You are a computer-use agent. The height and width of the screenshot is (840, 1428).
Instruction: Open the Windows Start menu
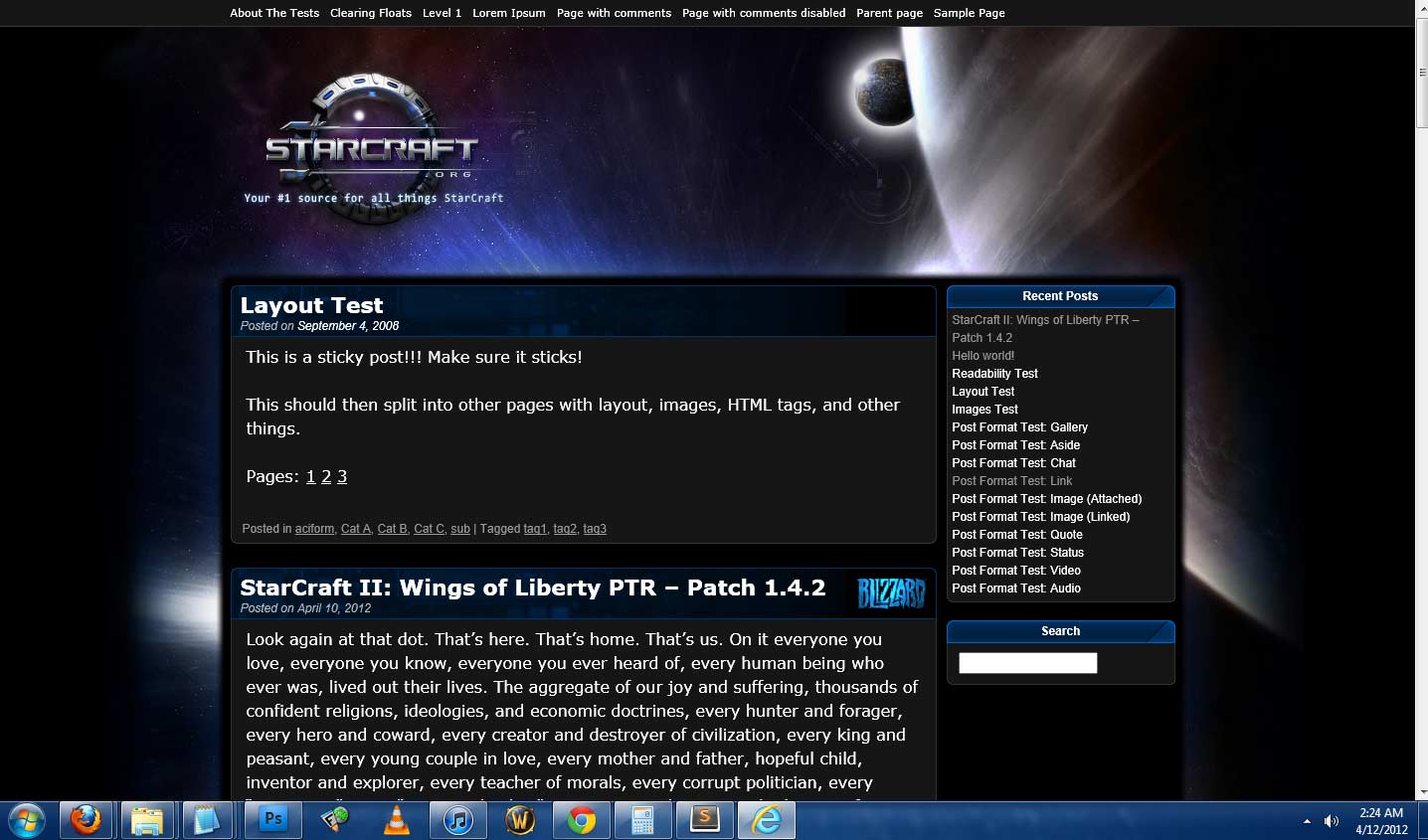pyautogui.click(x=27, y=821)
